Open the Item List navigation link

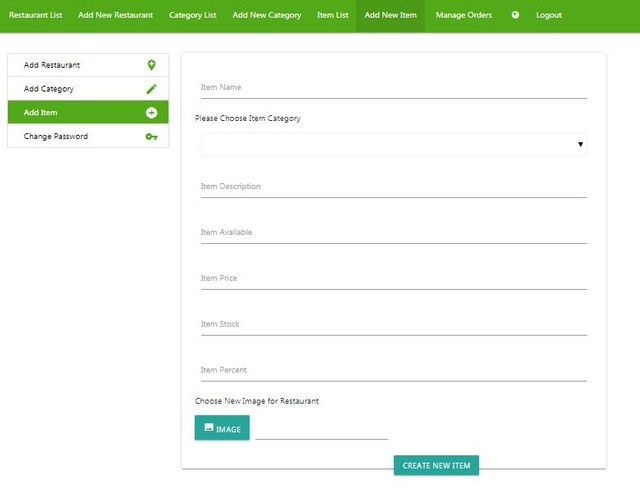[332, 15]
